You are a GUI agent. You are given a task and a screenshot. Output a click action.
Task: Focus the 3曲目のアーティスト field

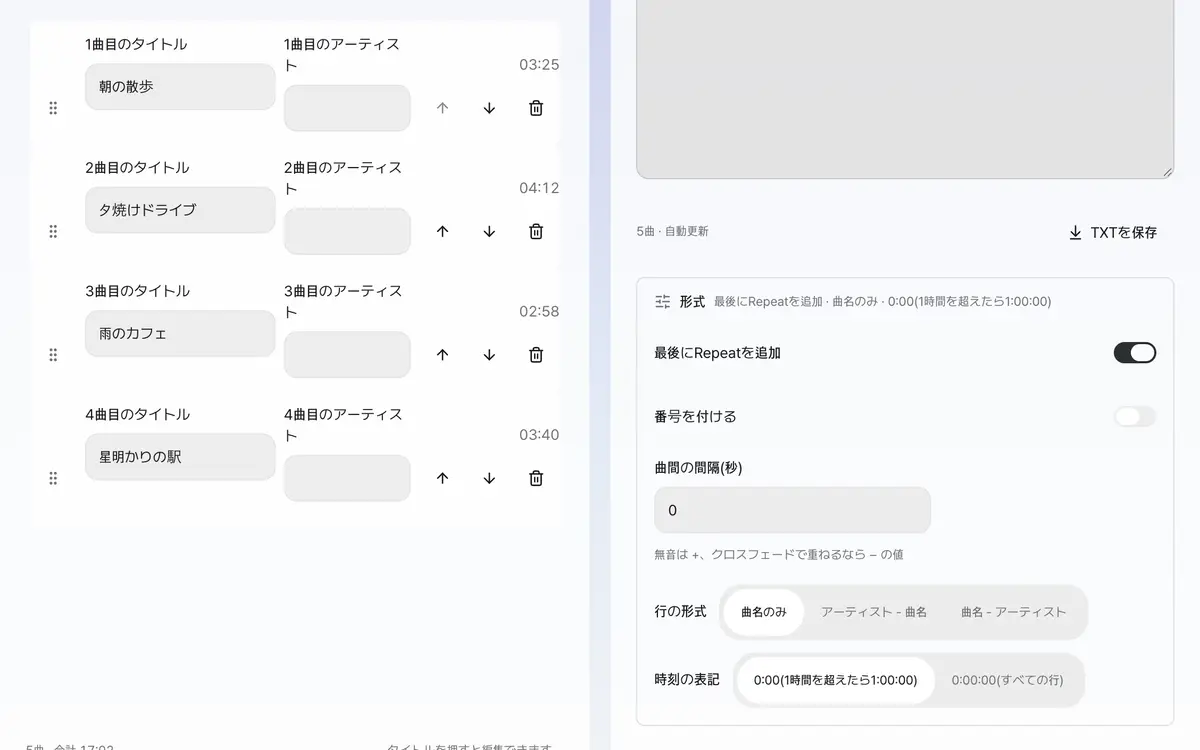[347, 354]
